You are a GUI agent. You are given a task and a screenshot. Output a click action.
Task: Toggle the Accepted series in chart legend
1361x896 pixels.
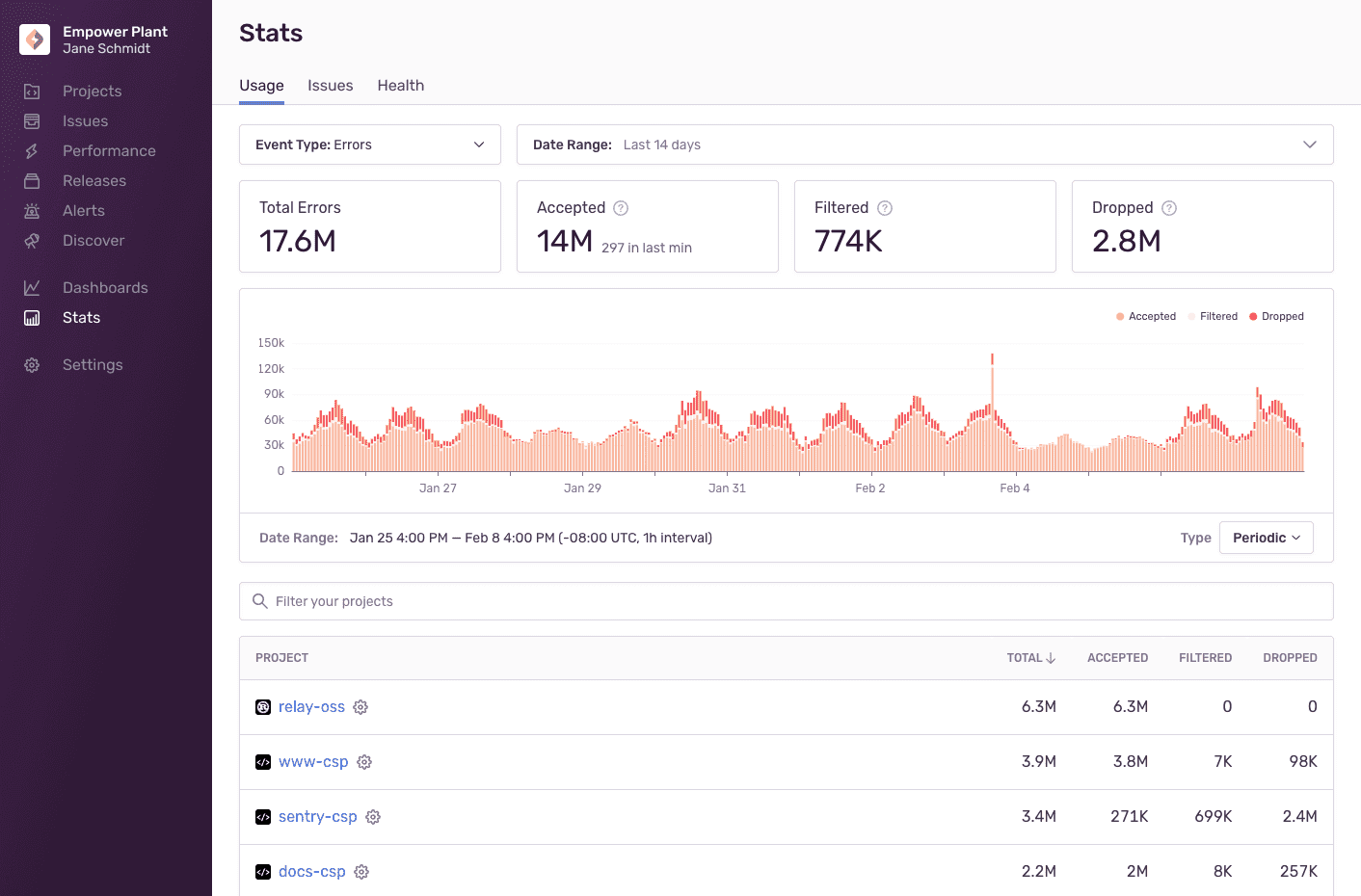[x=1145, y=316]
